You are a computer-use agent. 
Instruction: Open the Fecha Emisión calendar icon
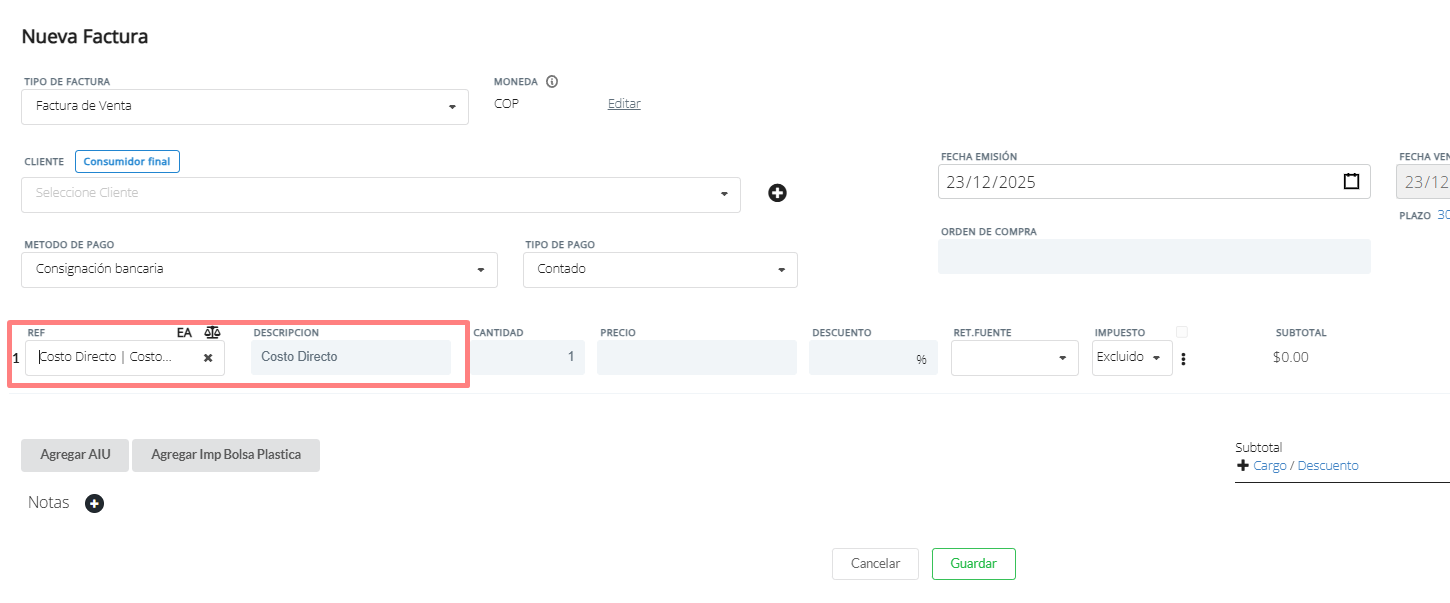click(1351, 182)
